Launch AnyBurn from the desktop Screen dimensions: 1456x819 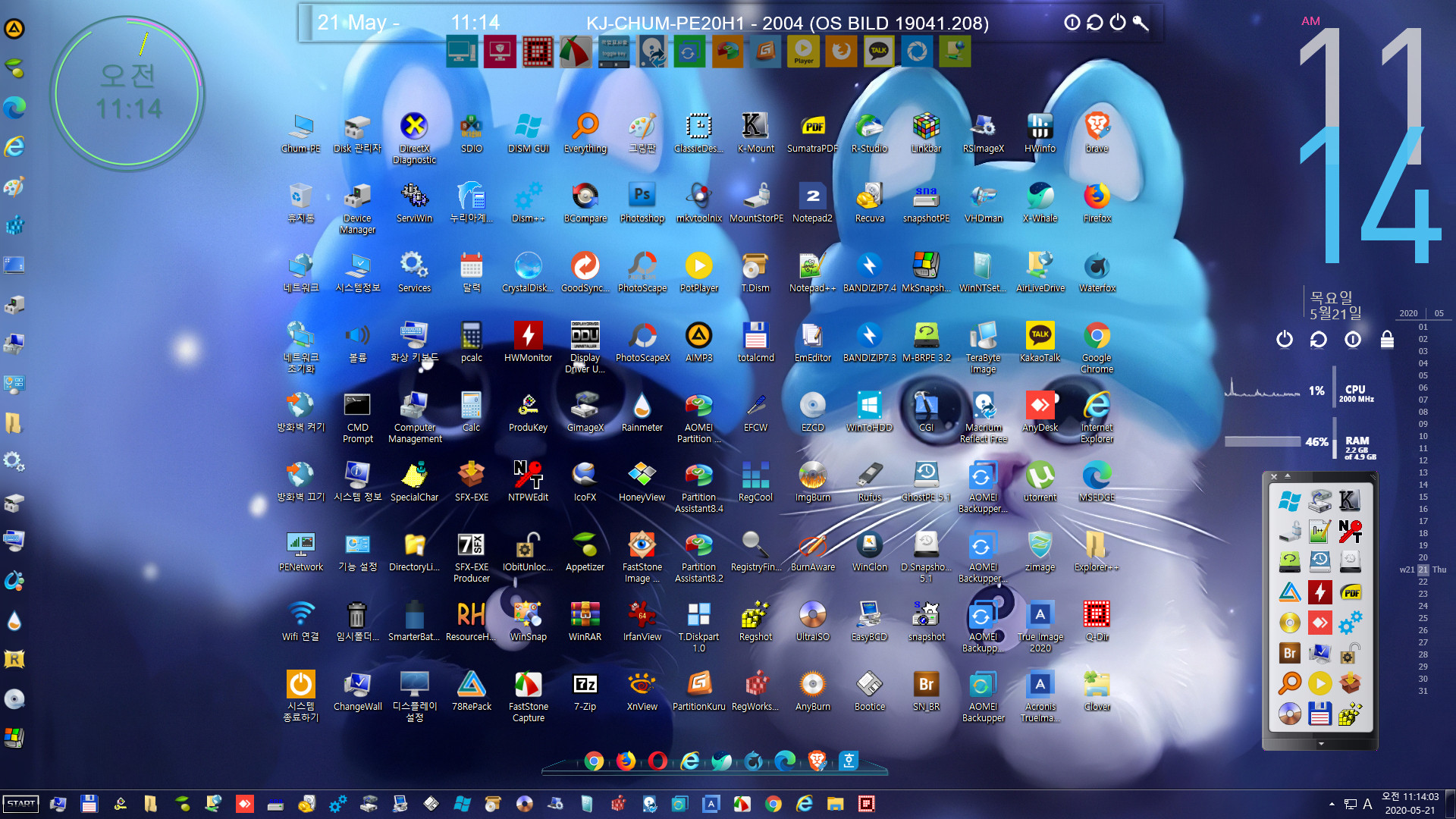click(x=812, y=692)
